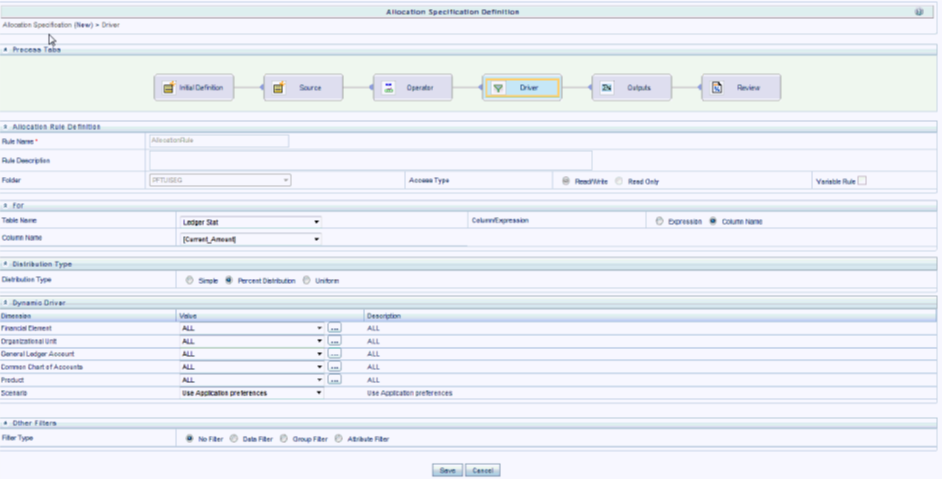The image size is (942, 479).
Task: Click the Driver funnel icon
Action: (x=498, y=88)
